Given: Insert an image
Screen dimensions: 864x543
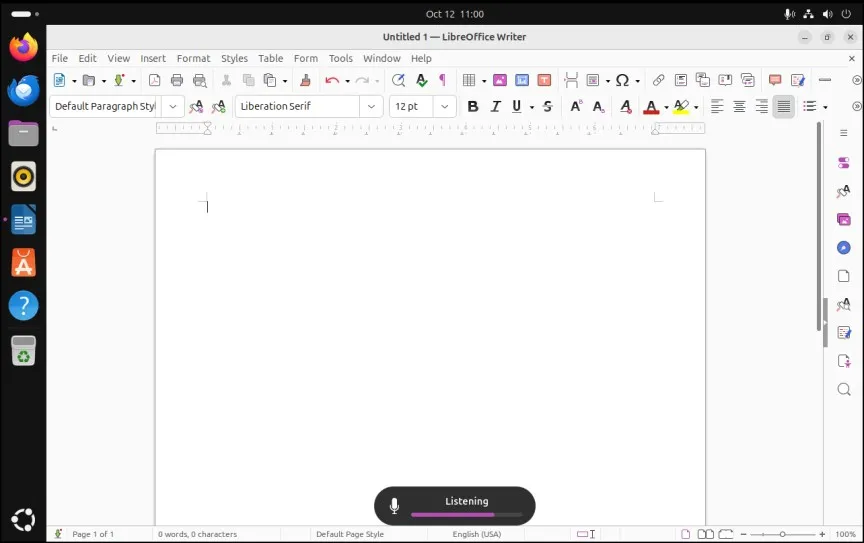Looking at the screenshot, I should click(500, 80).
